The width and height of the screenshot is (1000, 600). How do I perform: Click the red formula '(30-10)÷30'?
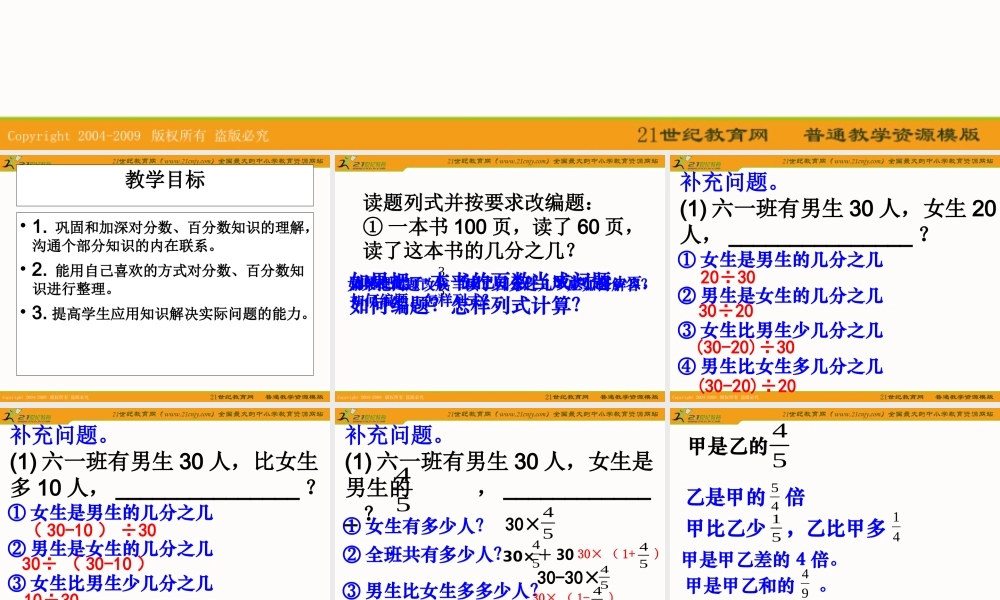[x=94, y=530]
